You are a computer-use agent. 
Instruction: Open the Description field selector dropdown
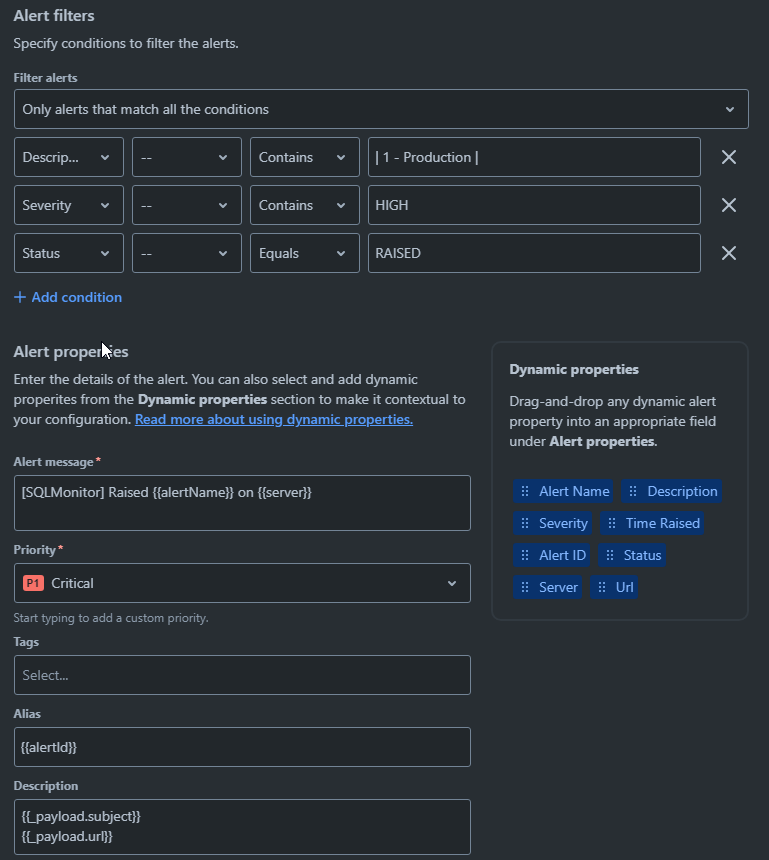click(x=69, y=157)
